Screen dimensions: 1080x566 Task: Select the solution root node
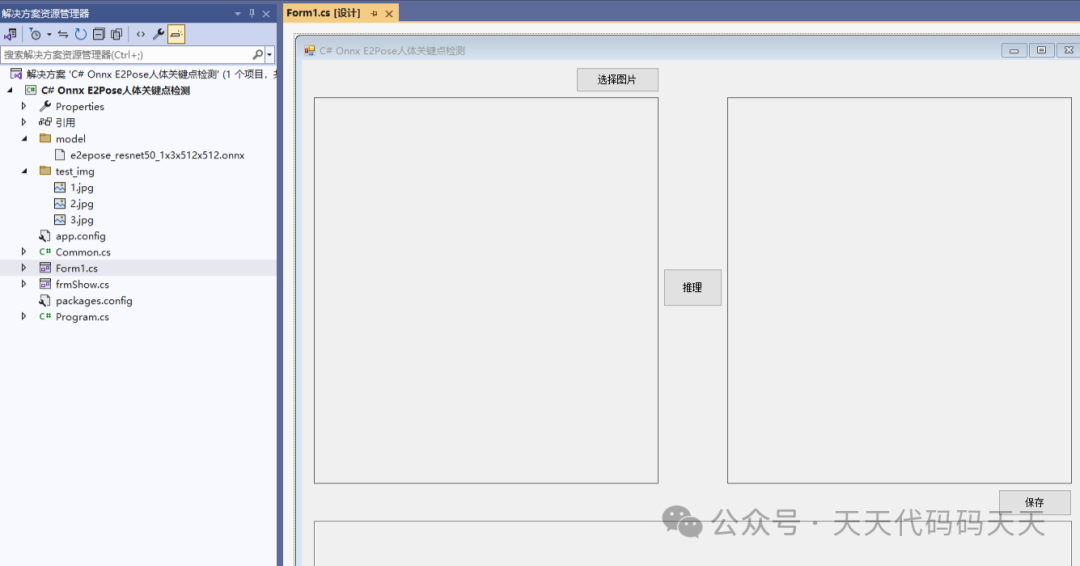point(143,74)
